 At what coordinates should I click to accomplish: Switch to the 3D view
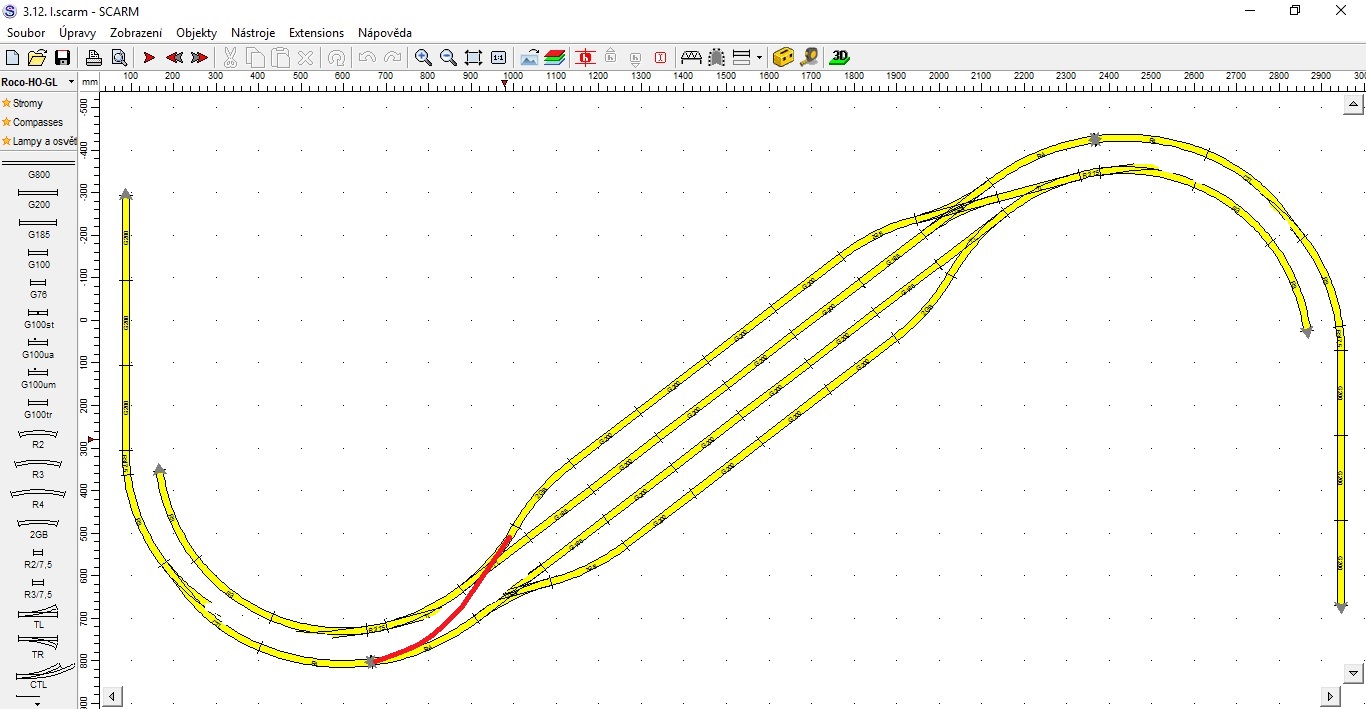(840, 57)
